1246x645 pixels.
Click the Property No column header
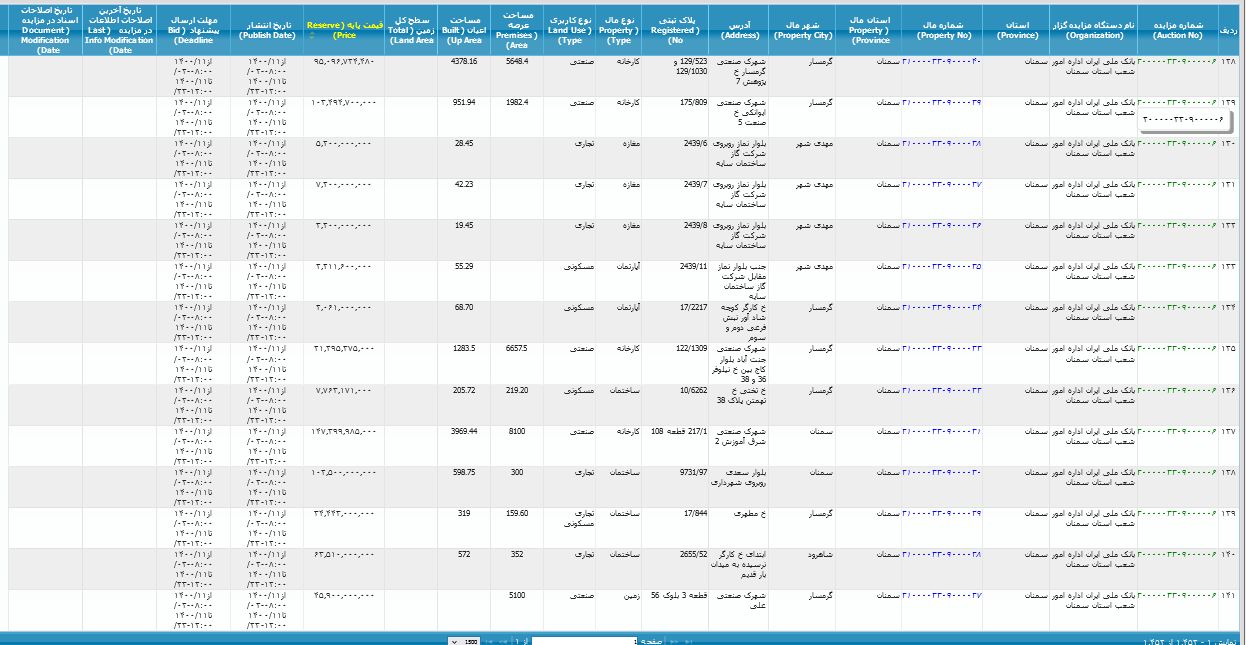point(942,28)
